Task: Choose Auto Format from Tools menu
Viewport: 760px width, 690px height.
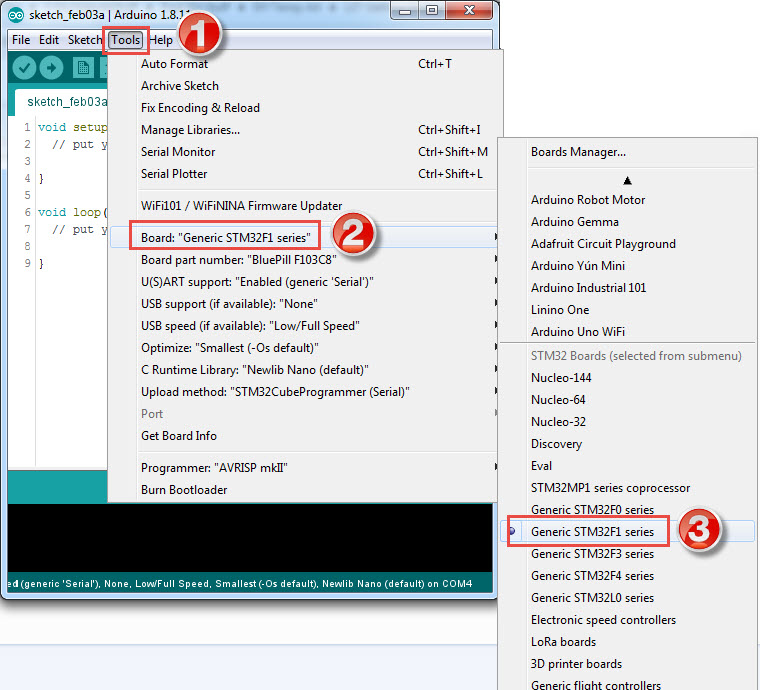Action: [x=304, y=64]
